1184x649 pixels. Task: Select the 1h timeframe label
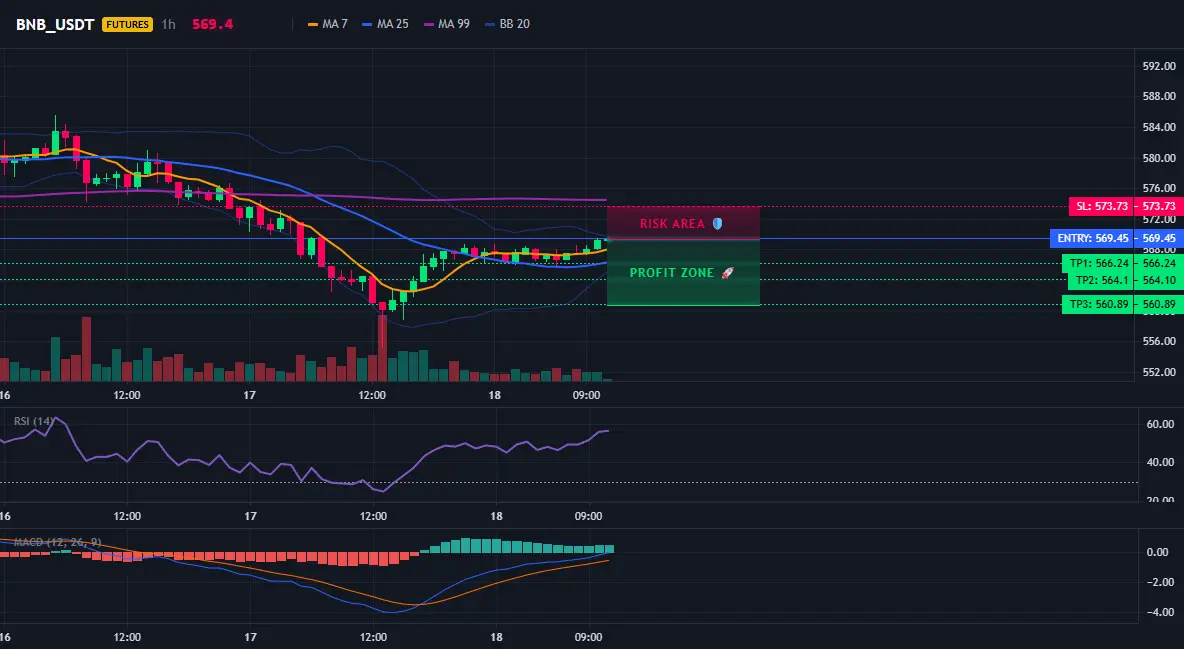(x=168, y=24)
